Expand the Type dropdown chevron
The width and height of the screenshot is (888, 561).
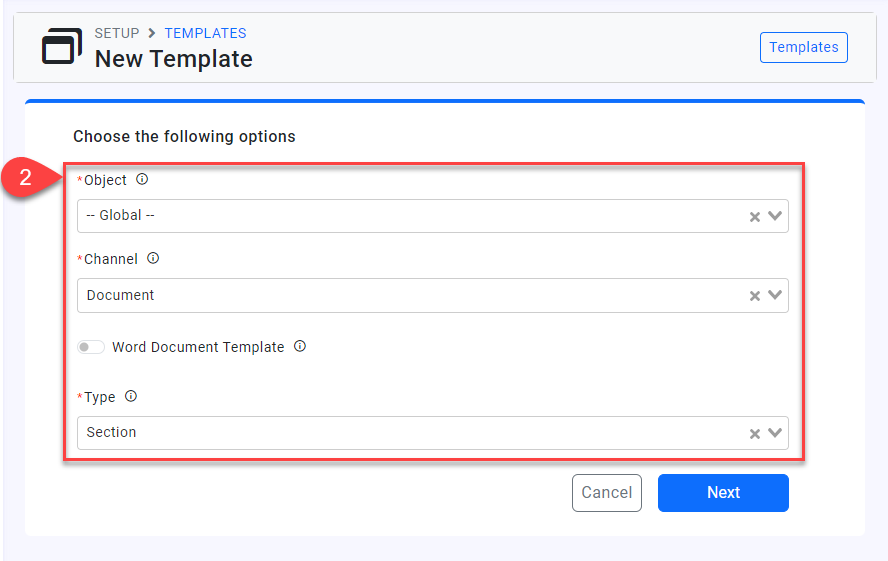pos(775,434)
